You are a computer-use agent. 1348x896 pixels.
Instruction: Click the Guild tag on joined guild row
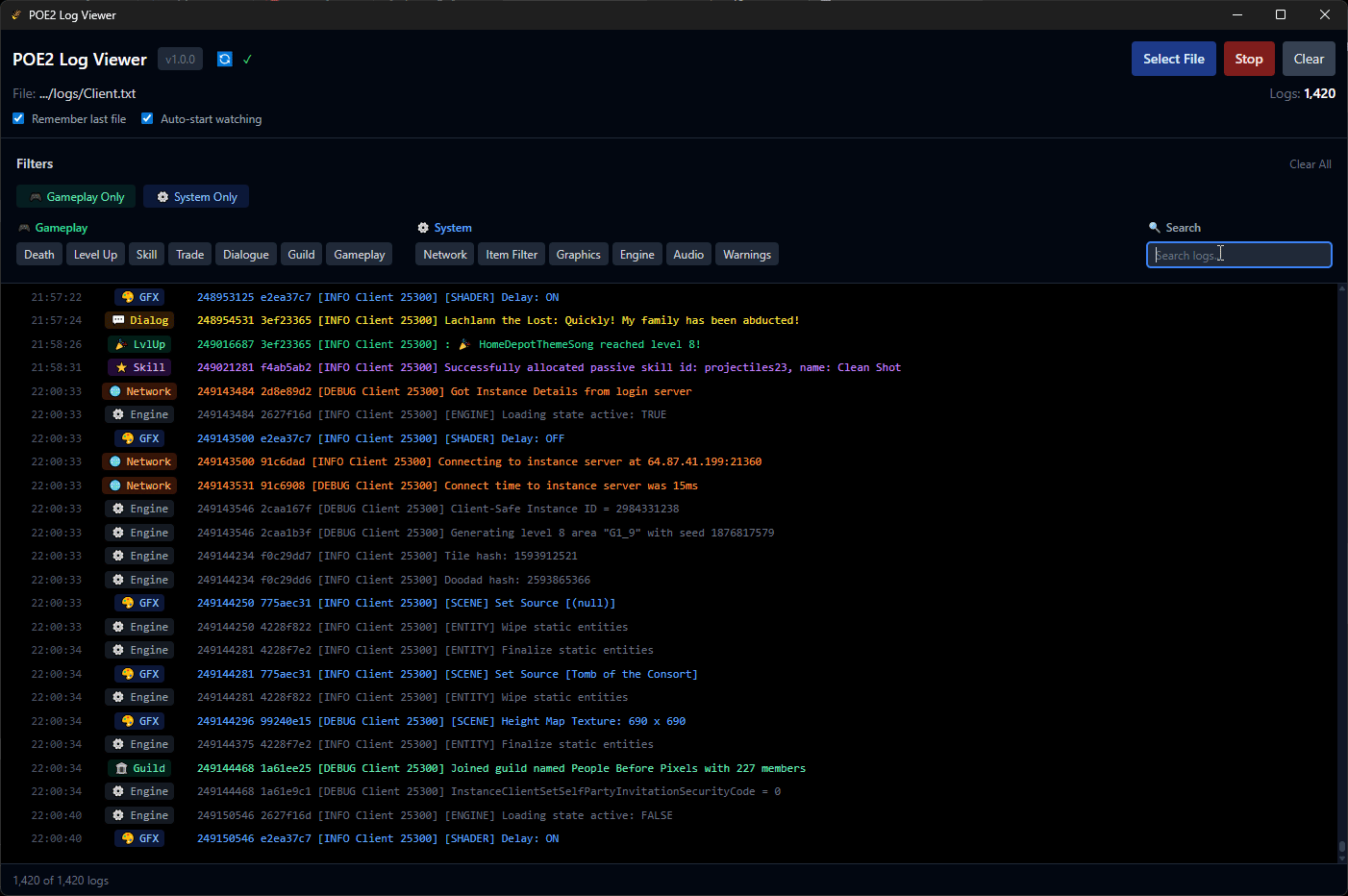pyautogui.click(x=140, y=768)
